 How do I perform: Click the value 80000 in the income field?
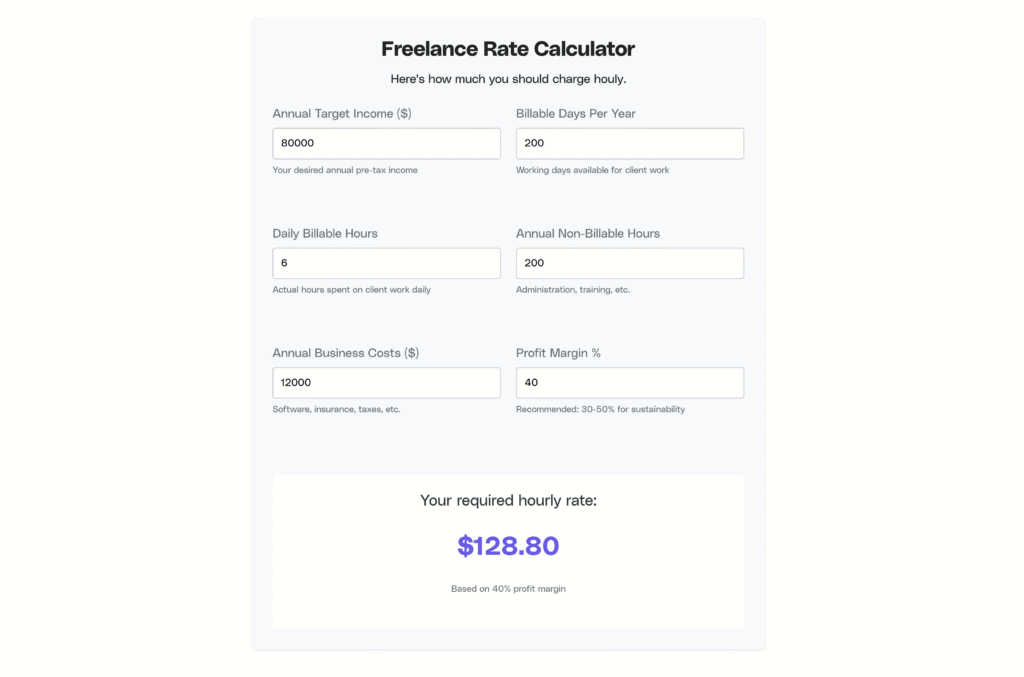click(x=298, y=143)
